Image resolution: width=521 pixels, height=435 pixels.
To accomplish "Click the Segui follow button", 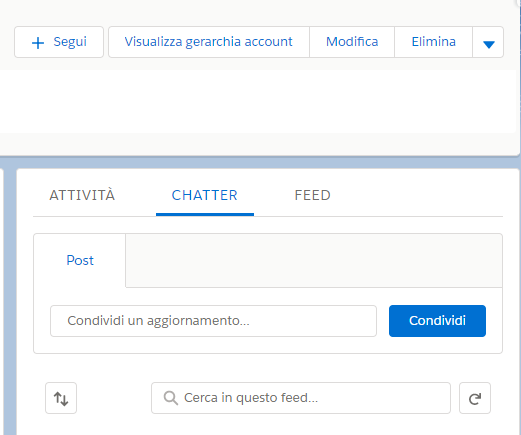I will pos(59,42).
